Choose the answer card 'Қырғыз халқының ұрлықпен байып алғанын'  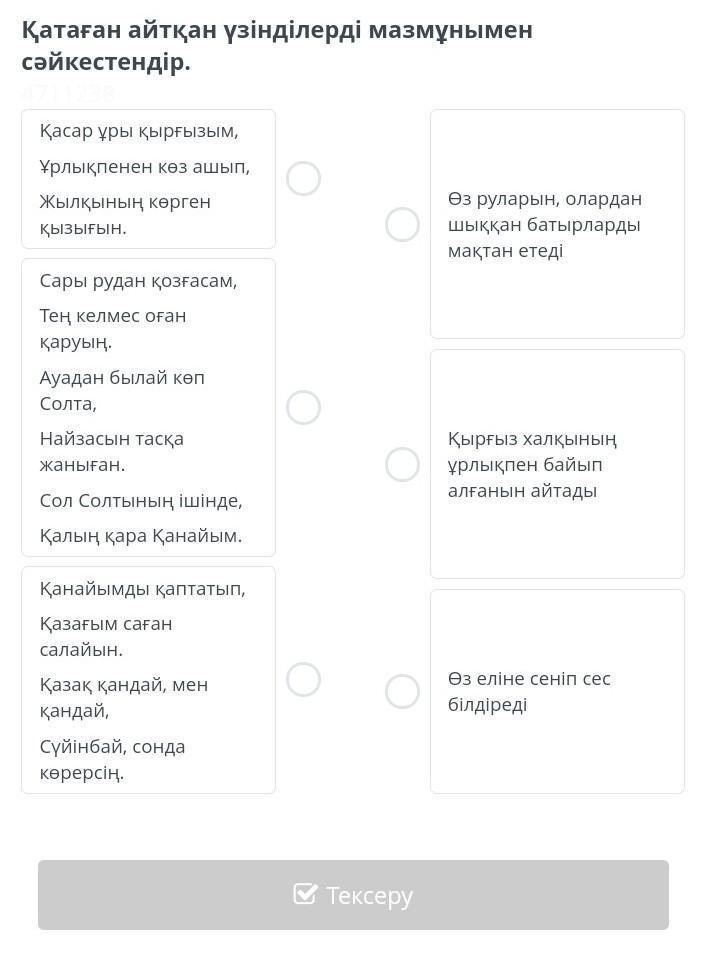pyautogui.click(x=557, y=465)
